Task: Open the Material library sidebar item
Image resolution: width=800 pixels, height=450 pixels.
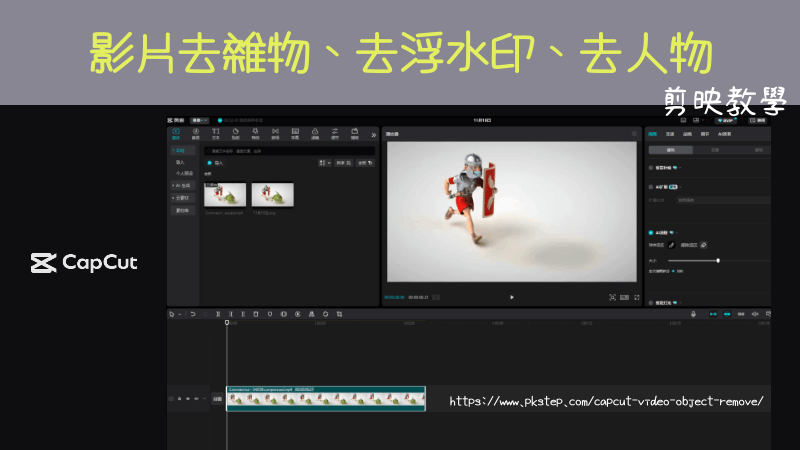Action: click(x=183, y=210)
